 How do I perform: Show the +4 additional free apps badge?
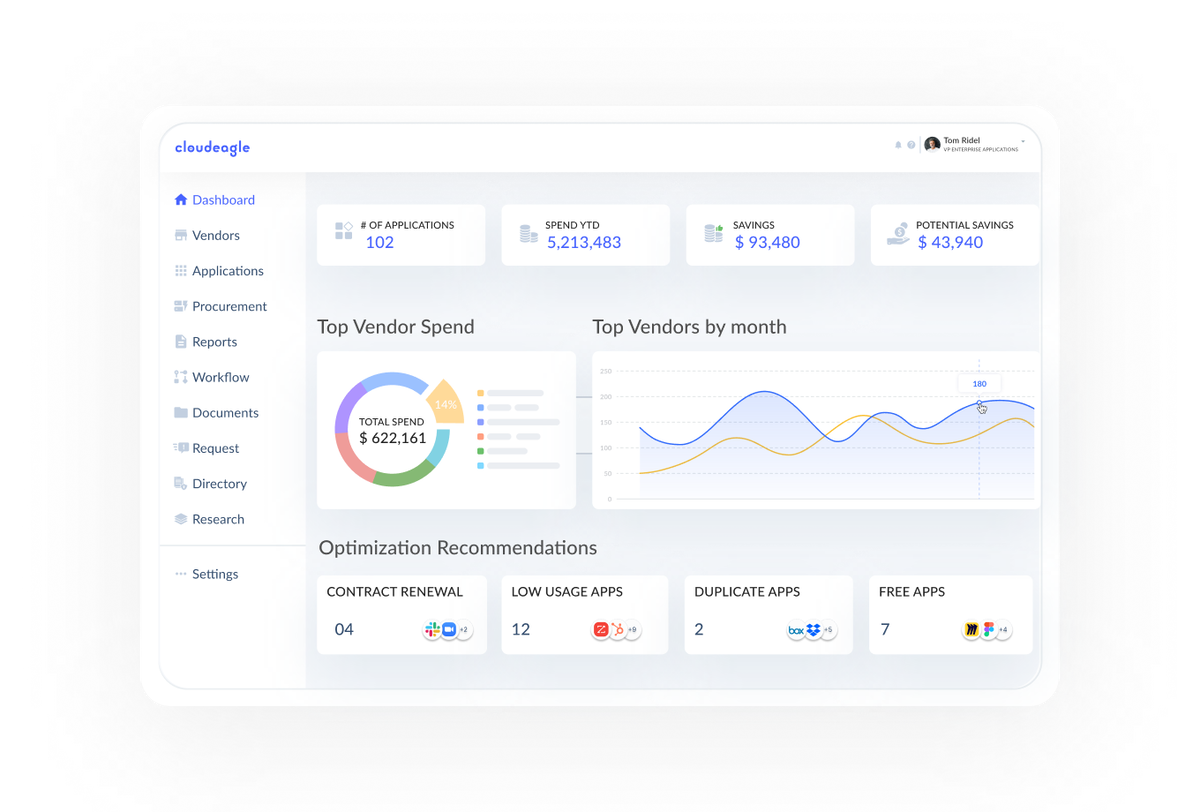1003,630
